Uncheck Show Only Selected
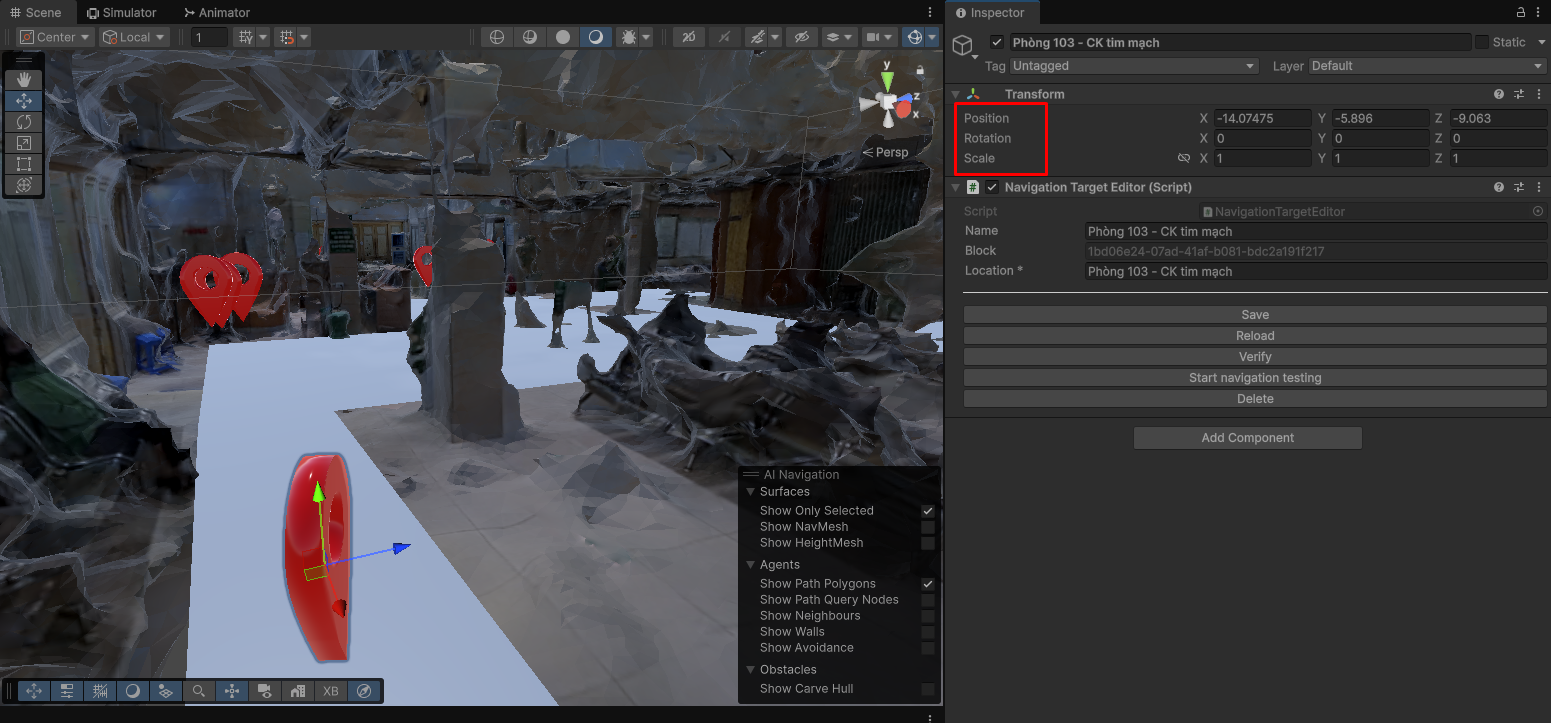This screenshot has width=1551, height=723. [928, 511]
